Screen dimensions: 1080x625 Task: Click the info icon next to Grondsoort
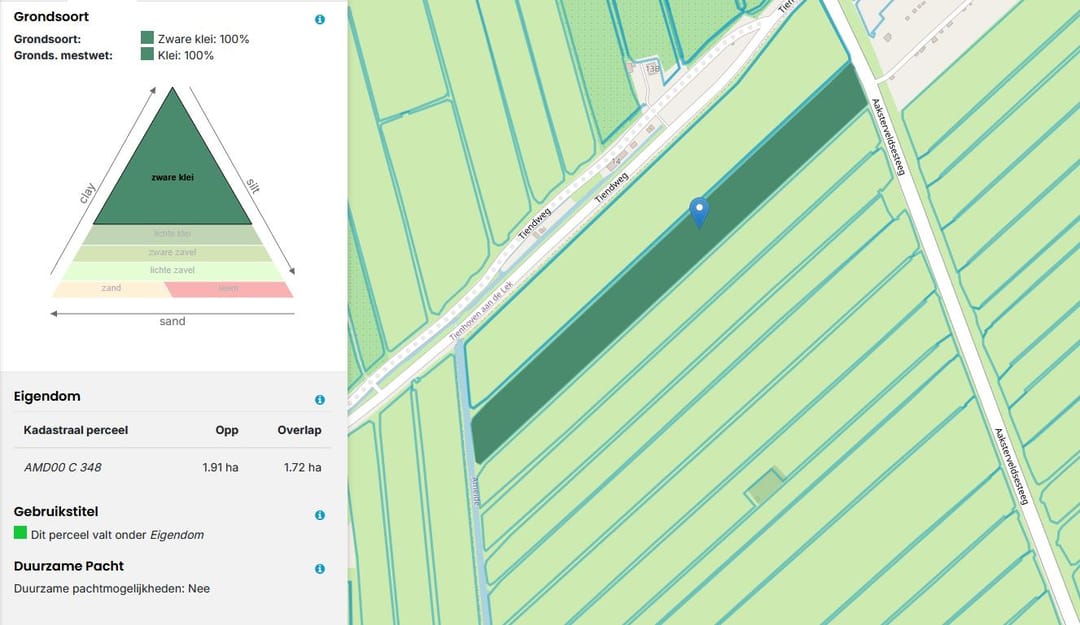320,19
